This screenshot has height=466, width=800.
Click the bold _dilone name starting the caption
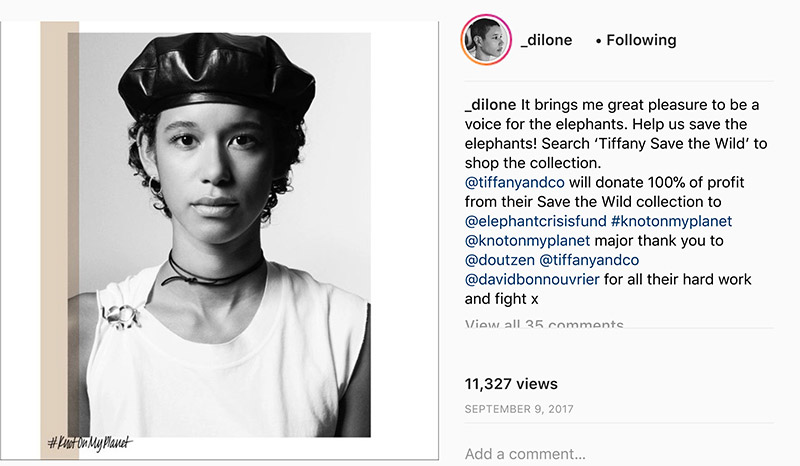(x=490, y=105)
